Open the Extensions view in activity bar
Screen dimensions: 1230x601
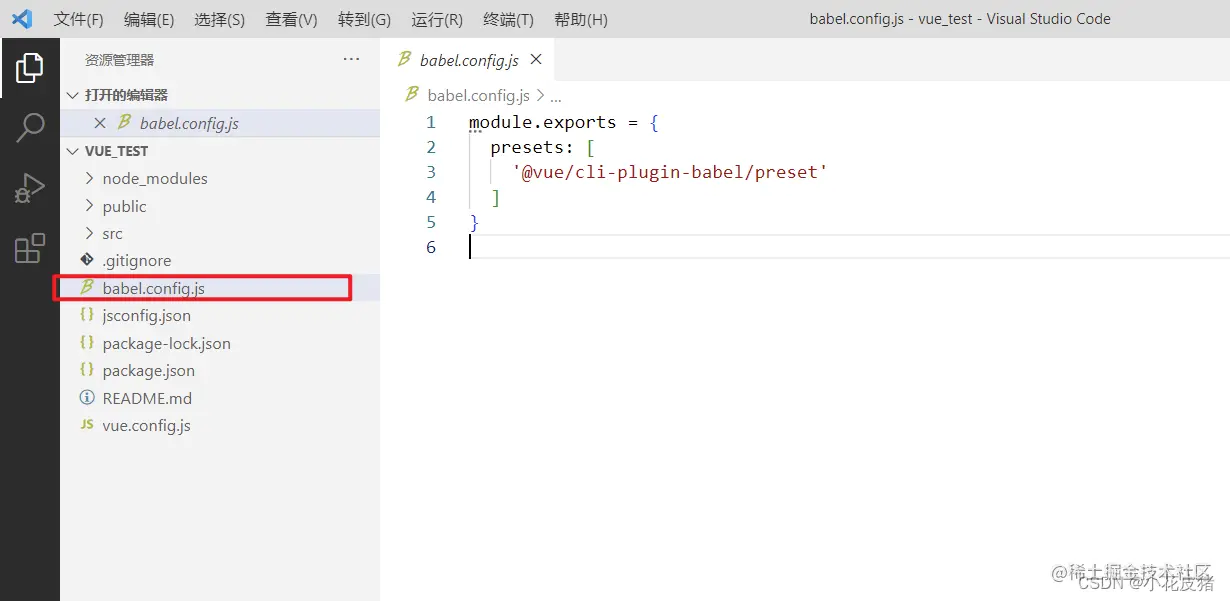pos(30,248)
